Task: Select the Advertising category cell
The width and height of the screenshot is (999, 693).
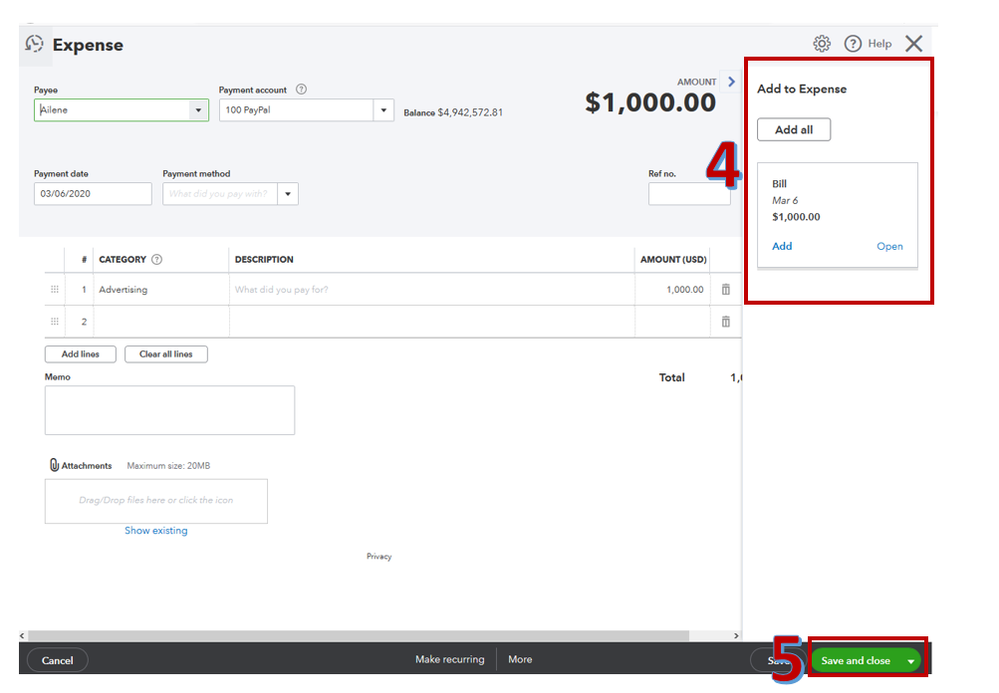Action: tap(161, 289)
